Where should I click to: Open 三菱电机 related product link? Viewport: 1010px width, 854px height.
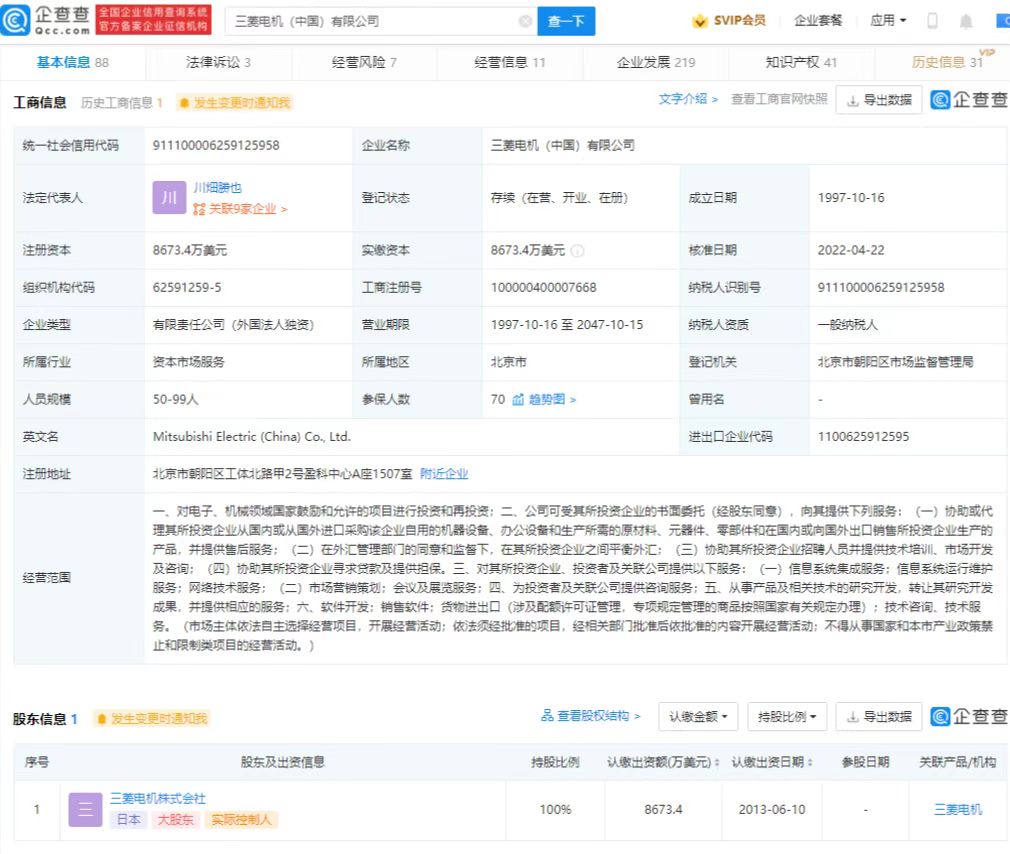coord(958,810)
